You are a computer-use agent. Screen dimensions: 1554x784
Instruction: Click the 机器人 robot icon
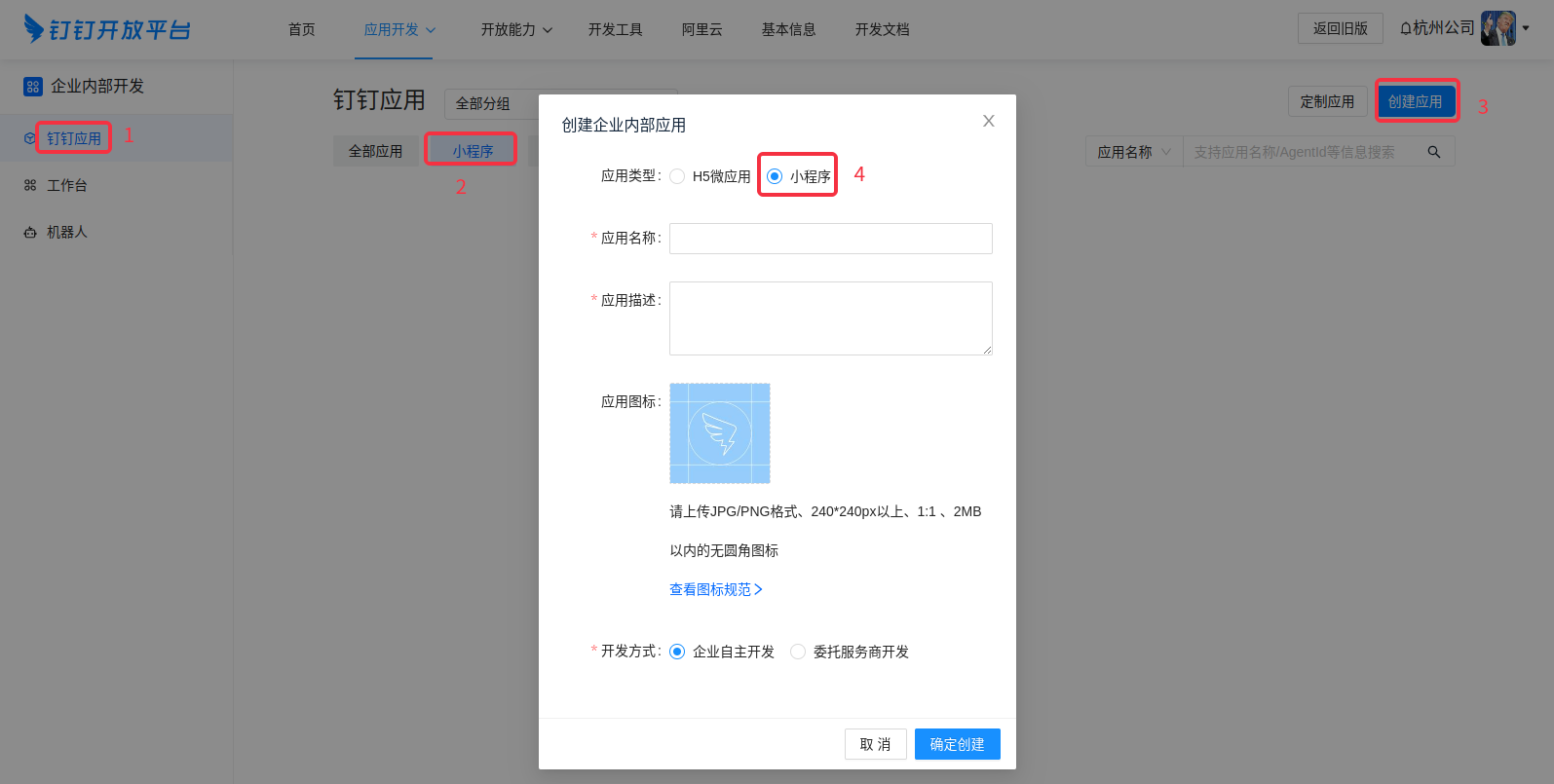click(x=30, y=233)
